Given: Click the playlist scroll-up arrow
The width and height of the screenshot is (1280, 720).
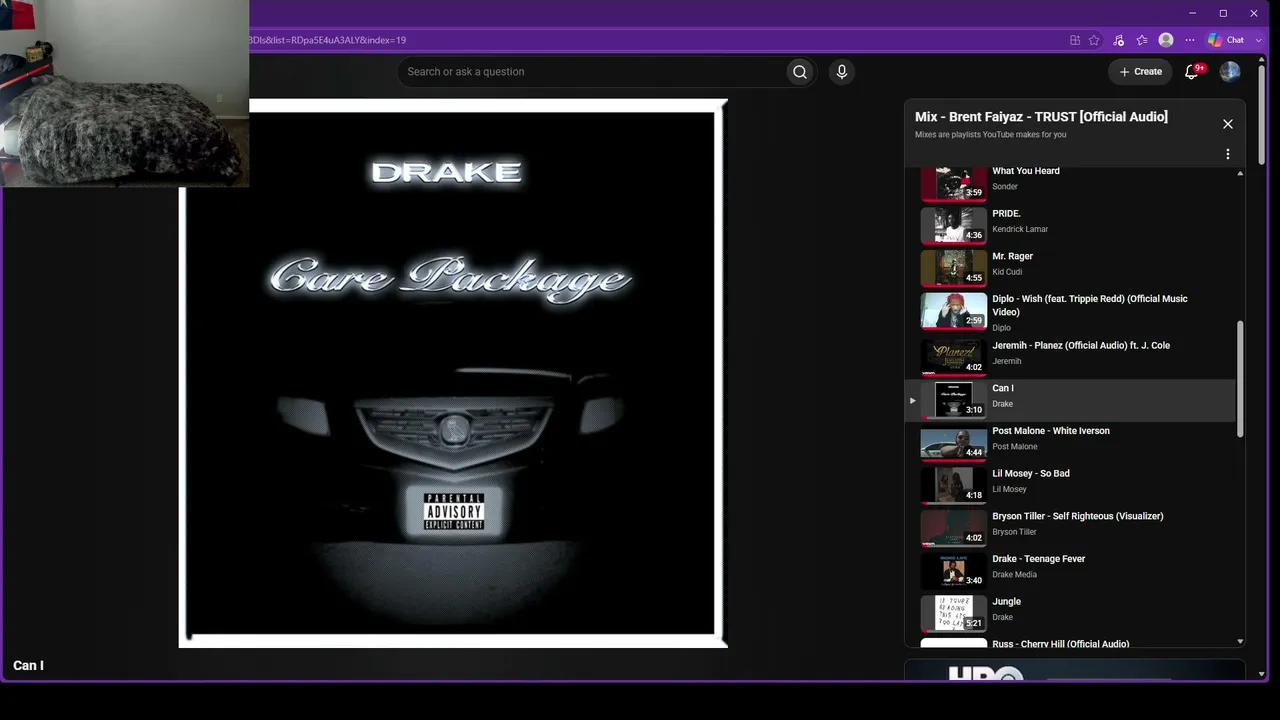Looking at the screenshot, I should (x=1241, y=173).
